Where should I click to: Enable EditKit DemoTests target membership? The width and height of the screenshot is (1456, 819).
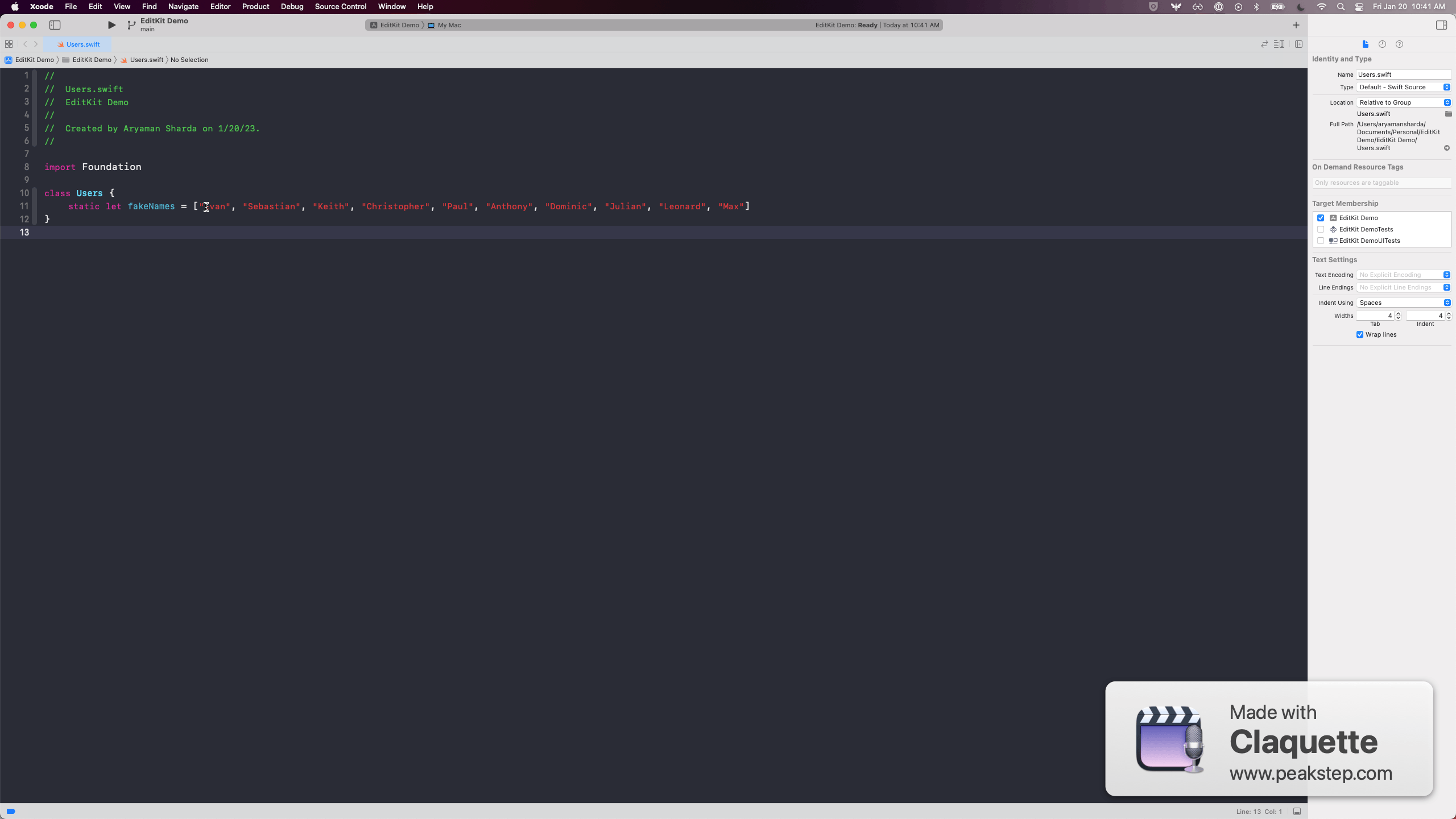[1321, 229]
